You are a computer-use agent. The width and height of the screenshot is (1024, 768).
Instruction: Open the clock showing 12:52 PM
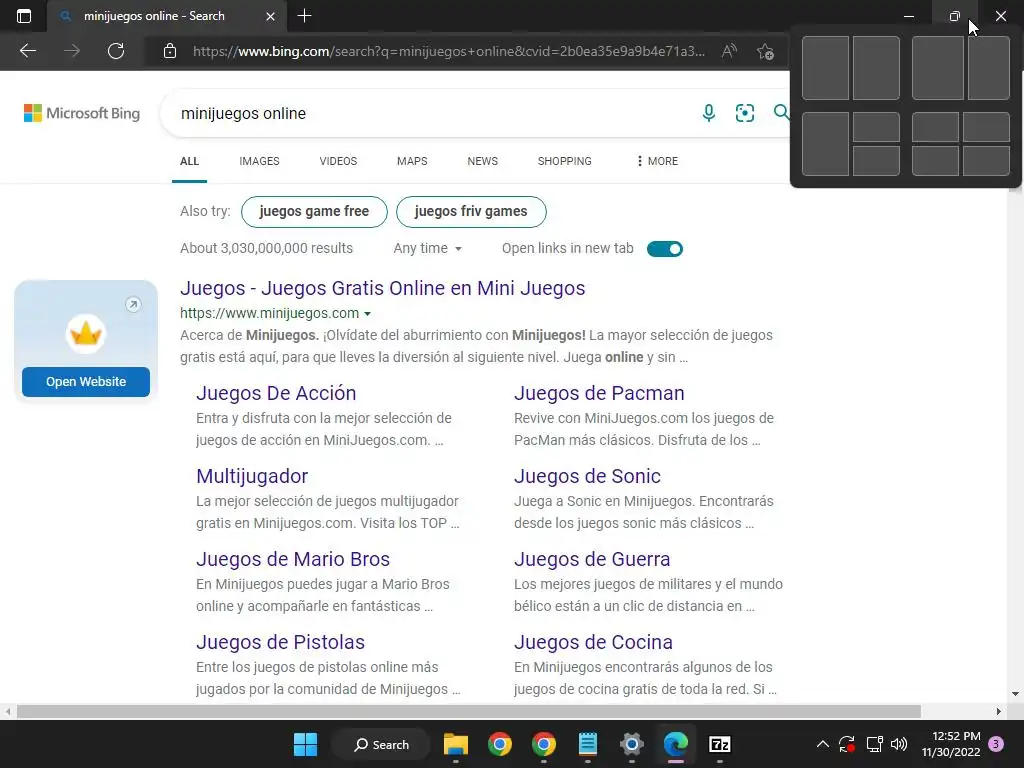(951, 744)
